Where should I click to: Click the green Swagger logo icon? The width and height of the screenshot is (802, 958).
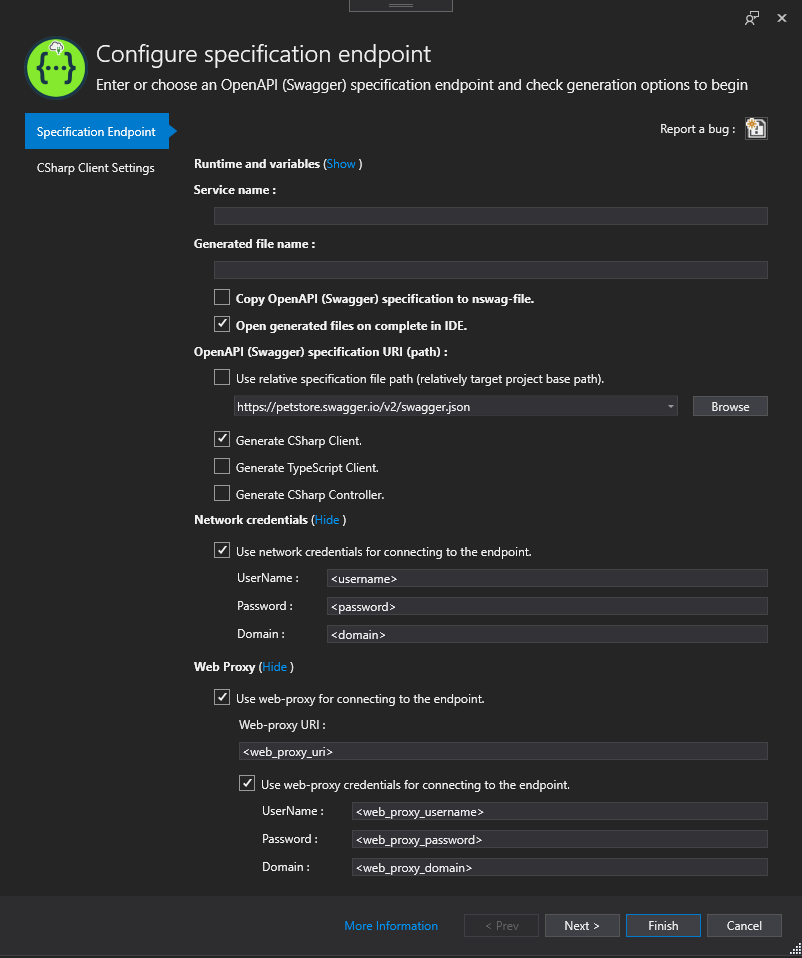click(x=56, y=68)
